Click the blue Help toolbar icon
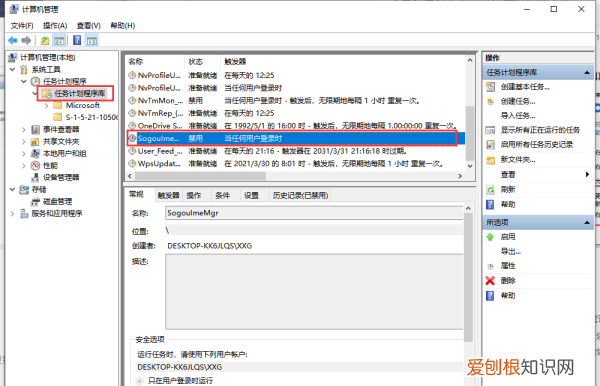The image size is (600, 386). 77,40
